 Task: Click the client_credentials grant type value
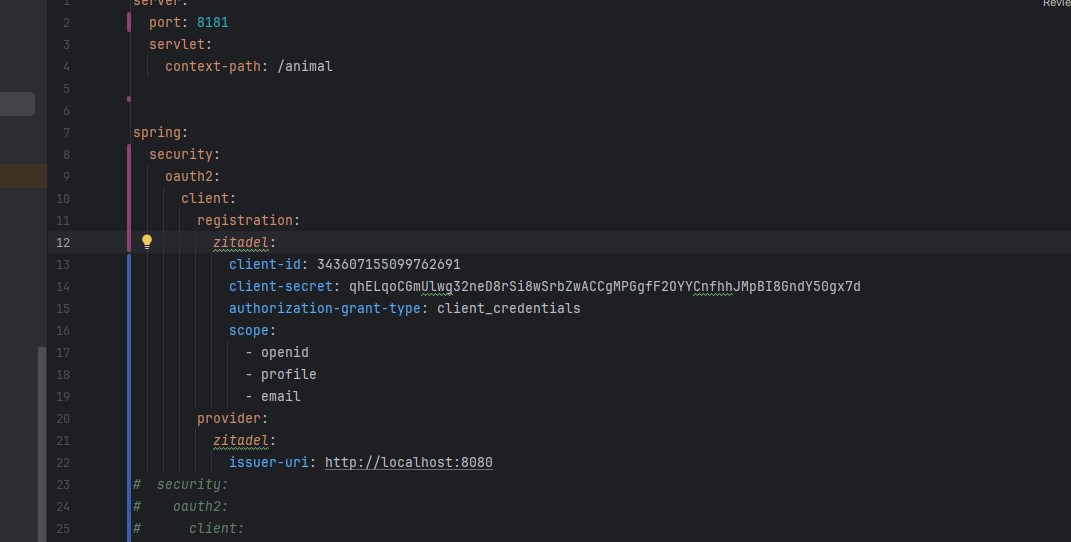pos(508,308)
